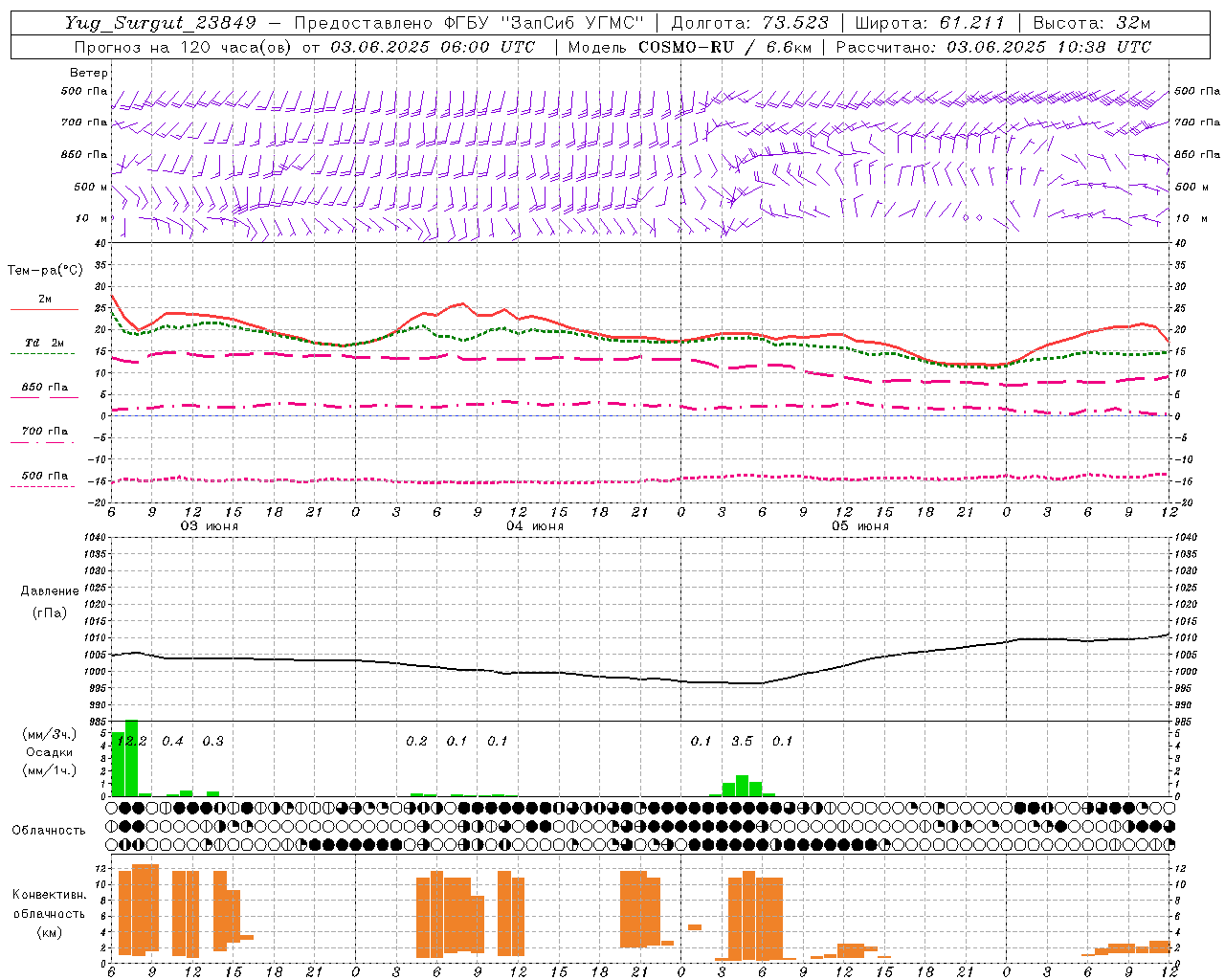Select the 04 июня date label

[x=535, y=525]
